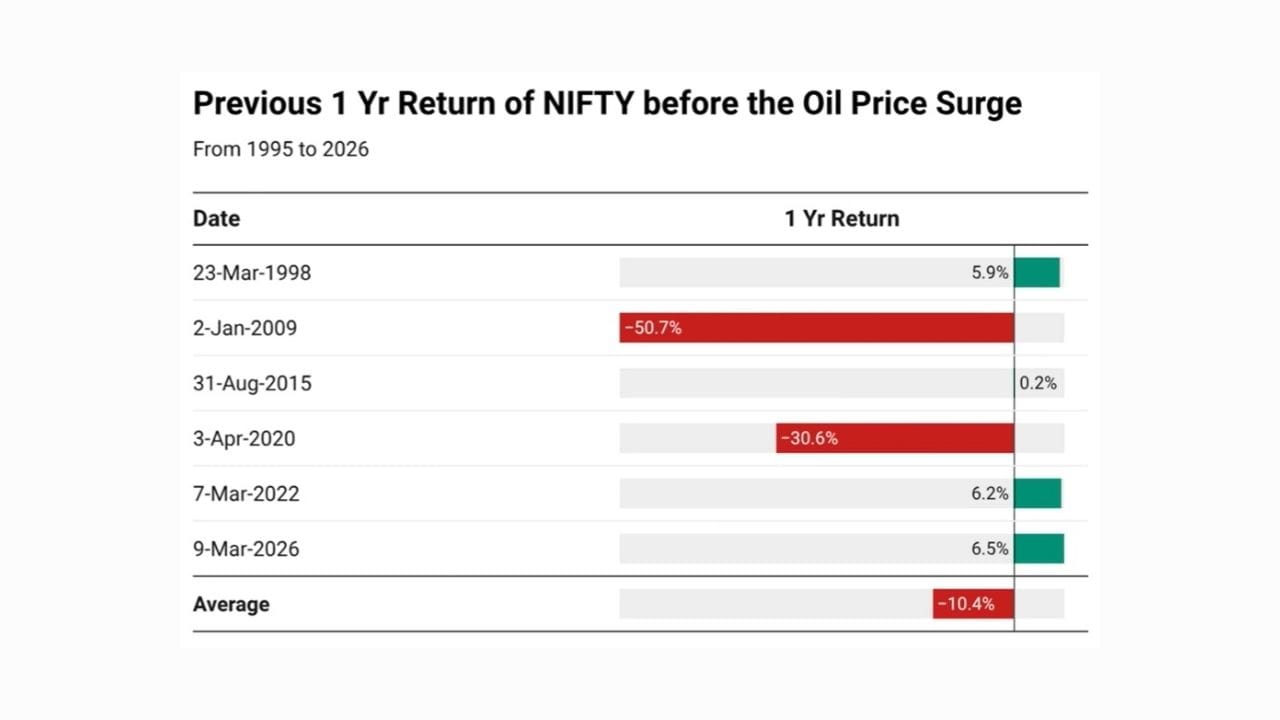Viewport: 1280px width, 720px height.
Task: Click the red −30.6% bar
Action: [895, 438]
